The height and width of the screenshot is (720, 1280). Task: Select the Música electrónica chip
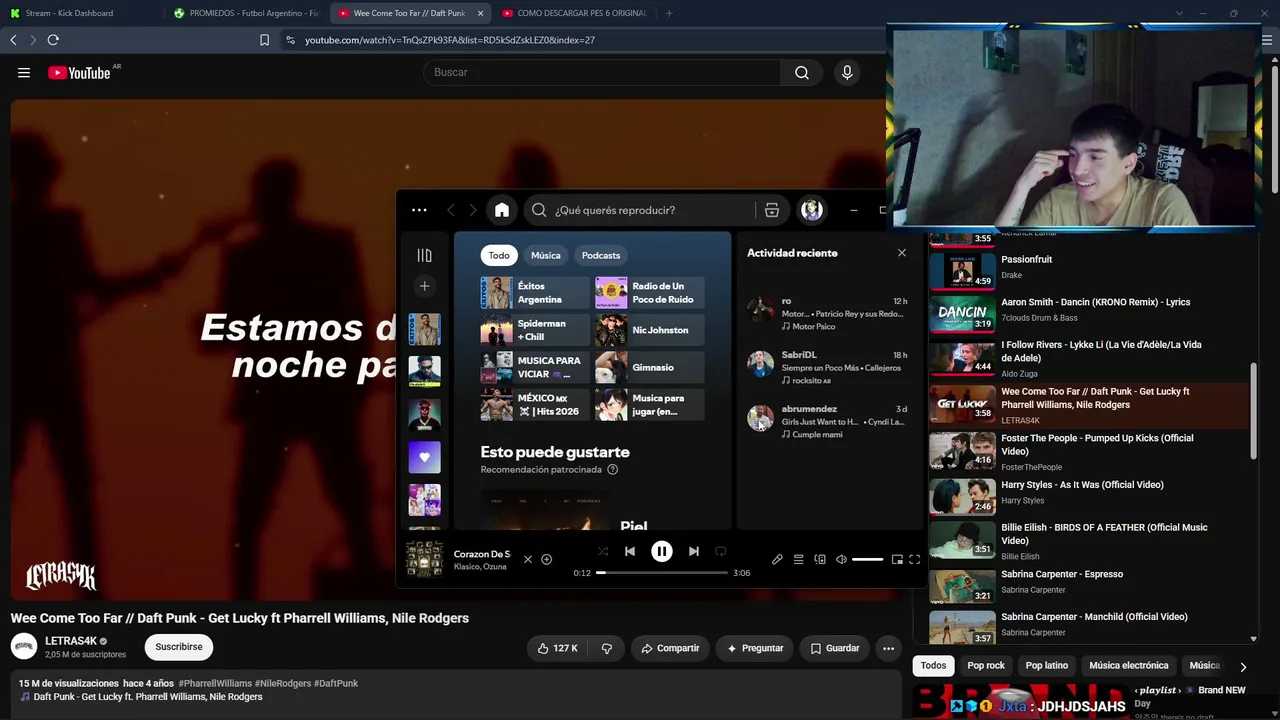pyautogui.click(x=1129, y=665)
